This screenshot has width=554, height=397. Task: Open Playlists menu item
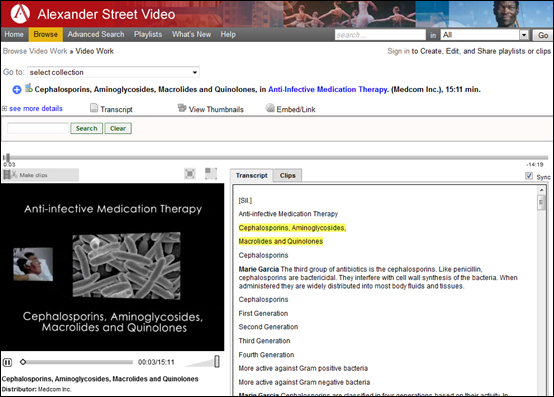(148, 35)
